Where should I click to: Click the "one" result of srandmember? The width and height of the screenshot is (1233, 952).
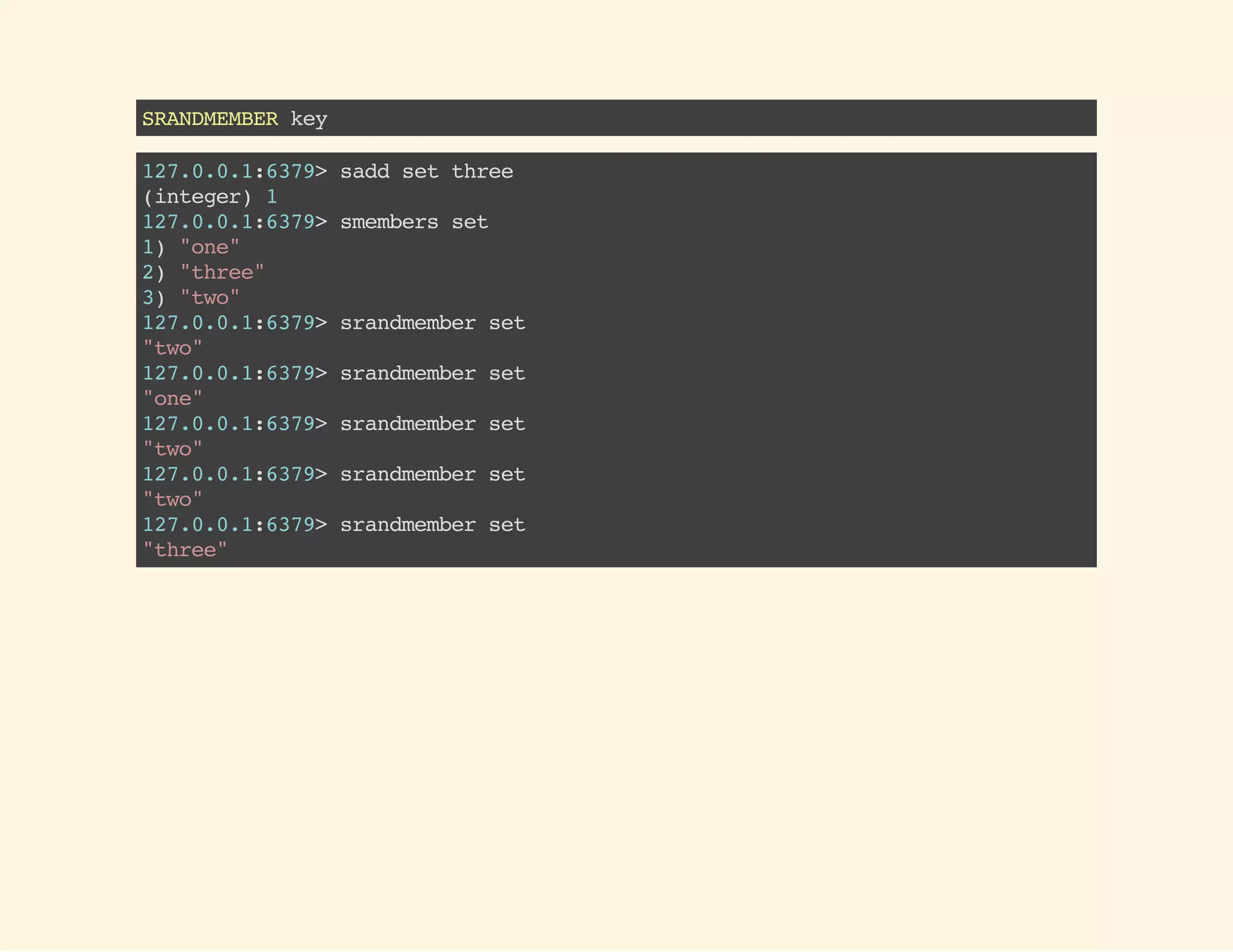(x=173, y=399)
